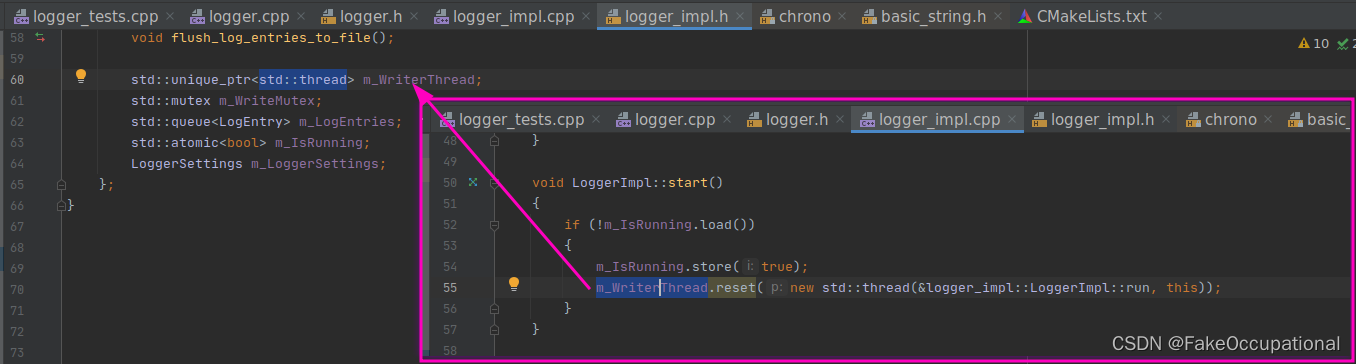Click the arrows gutter icon on line 58
Image resolution: width=1356 pixels, height=364 pixels.
41,37
